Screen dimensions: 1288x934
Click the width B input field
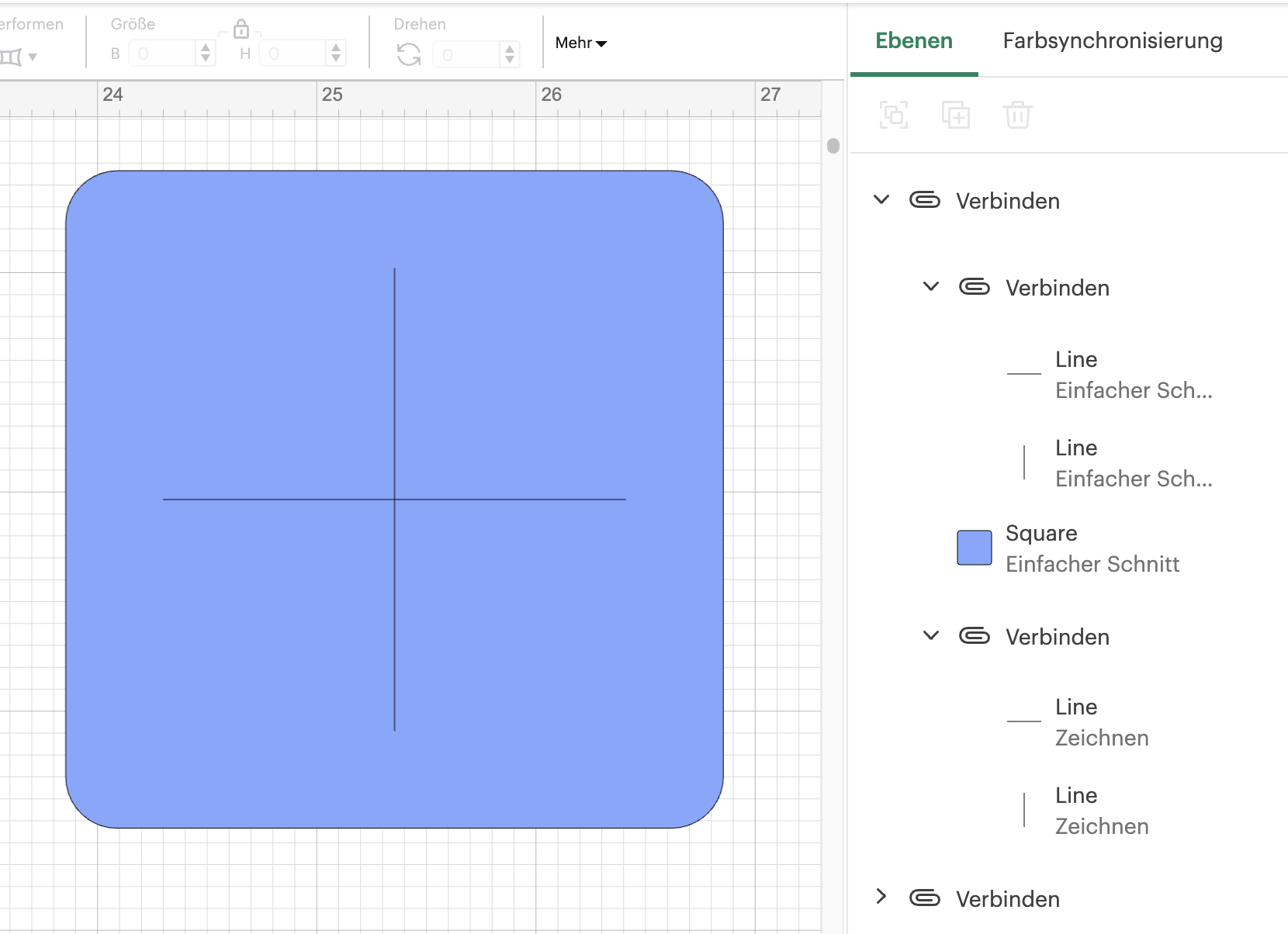(163, 54)
